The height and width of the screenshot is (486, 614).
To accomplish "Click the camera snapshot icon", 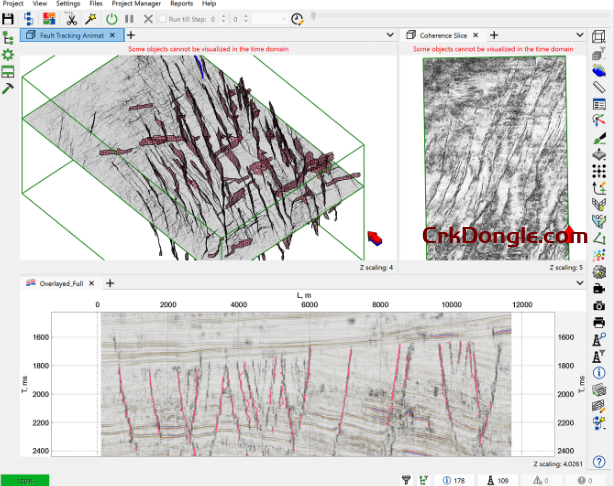I will pos(599,305).
